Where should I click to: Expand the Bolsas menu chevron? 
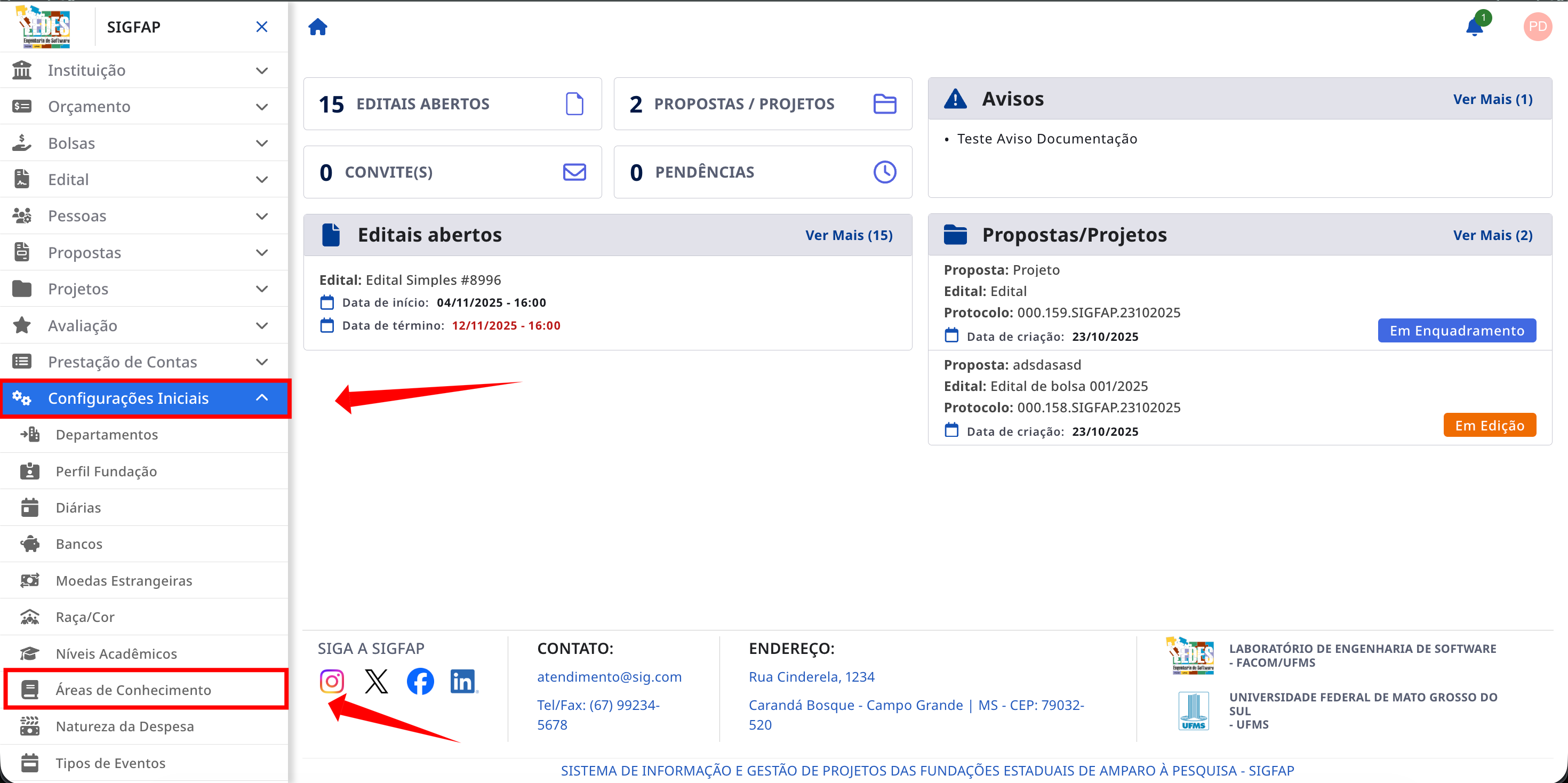pyautogui.click(x=262, y=143)
